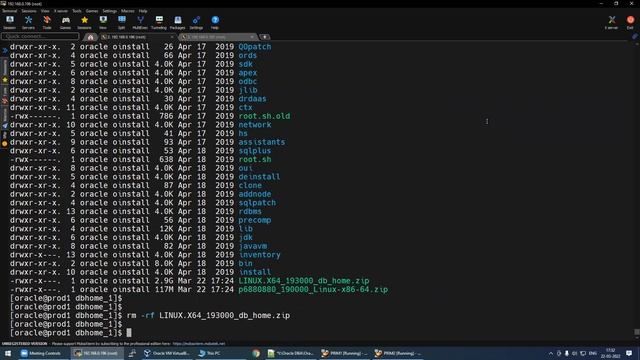Image resolution: width=640 pixels, height=360 pixels.
Task: Click the Exit toolbar icon
Action: [x=630, y=22]
